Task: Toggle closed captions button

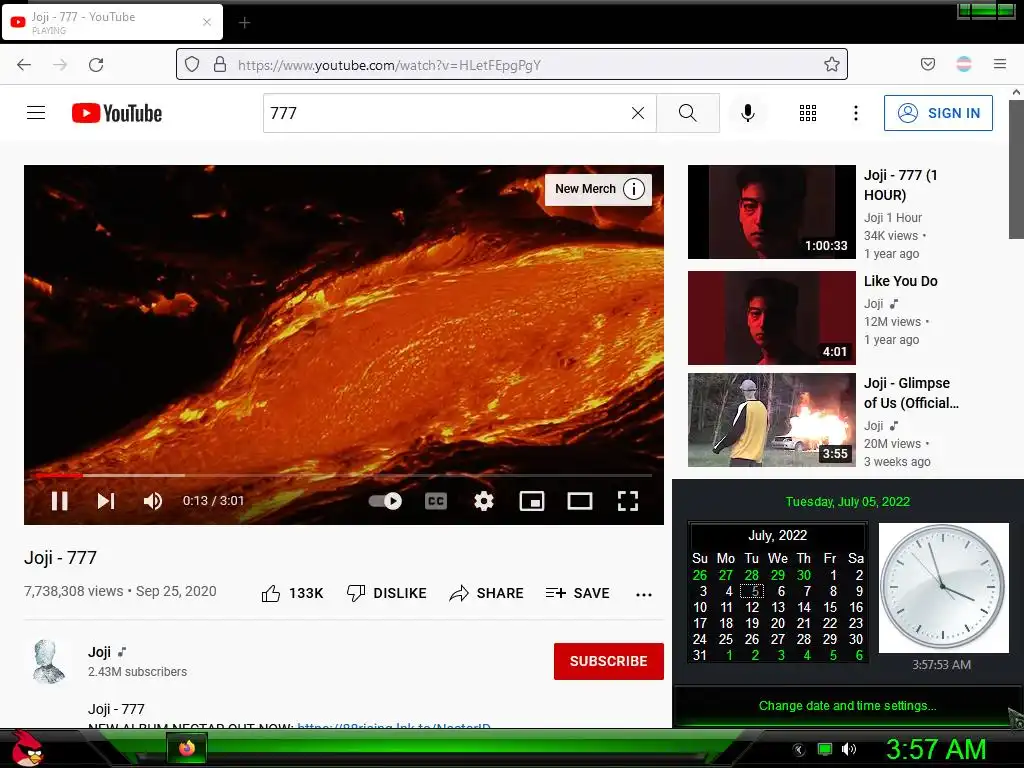Action: point(436,501)
